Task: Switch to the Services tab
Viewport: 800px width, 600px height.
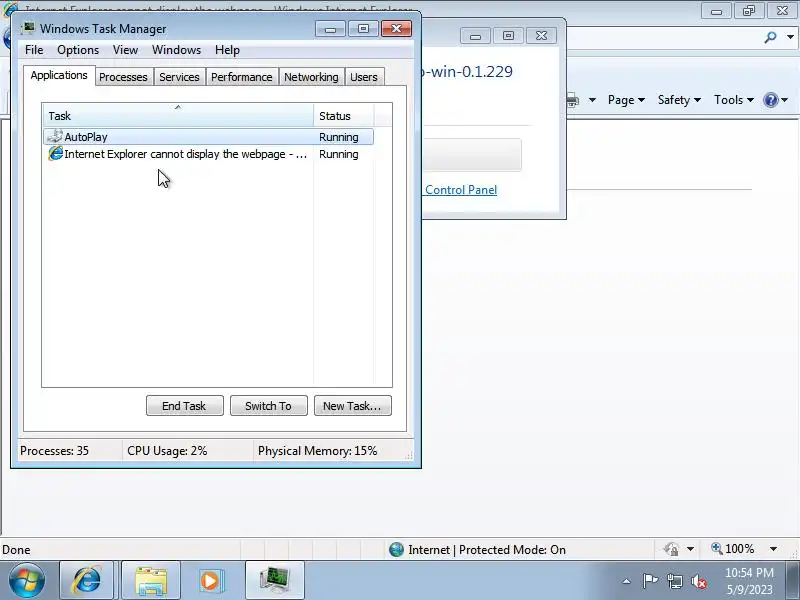Action: (179, 77)
